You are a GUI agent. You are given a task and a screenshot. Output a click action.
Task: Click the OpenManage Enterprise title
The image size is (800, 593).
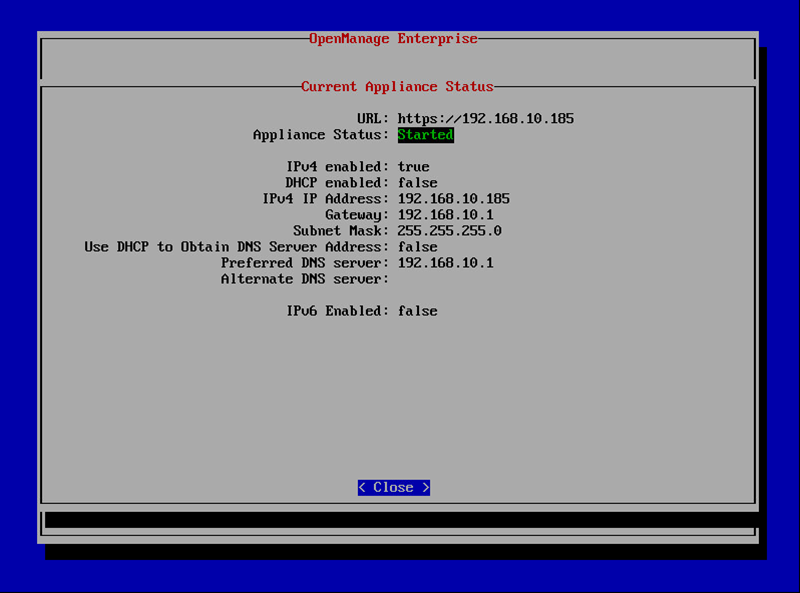(x=393, y=39)
